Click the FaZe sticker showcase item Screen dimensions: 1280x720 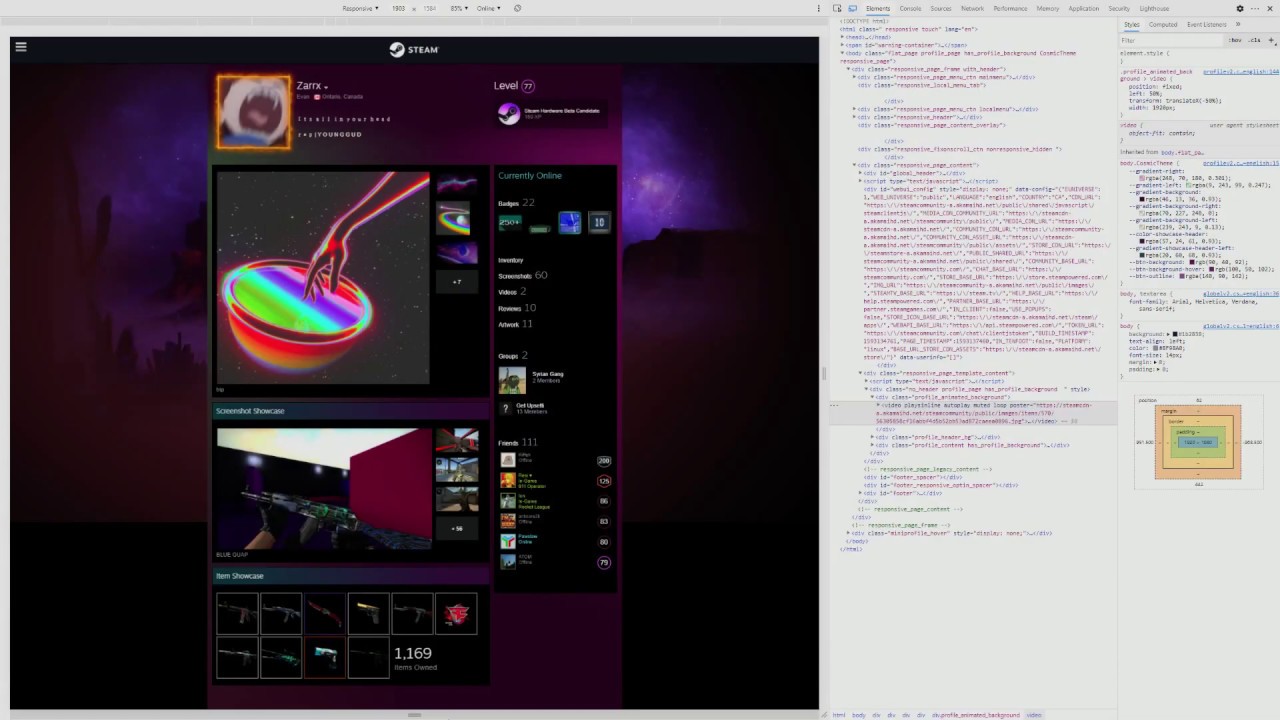pyautogui.click(x=456, y=614)
